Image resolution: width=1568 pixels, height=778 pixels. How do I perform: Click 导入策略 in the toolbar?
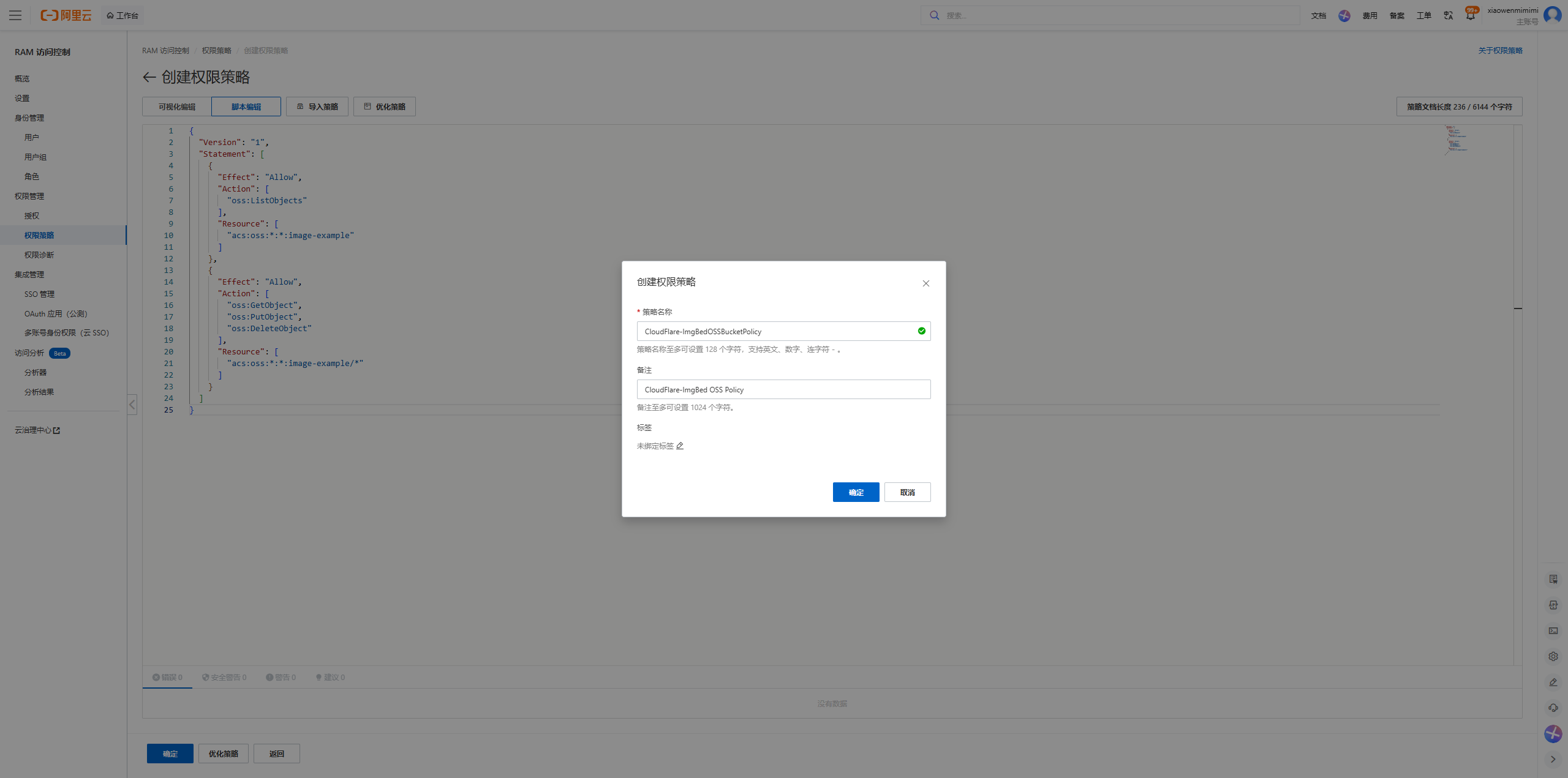pyautogui.click(x=317, y=106)
